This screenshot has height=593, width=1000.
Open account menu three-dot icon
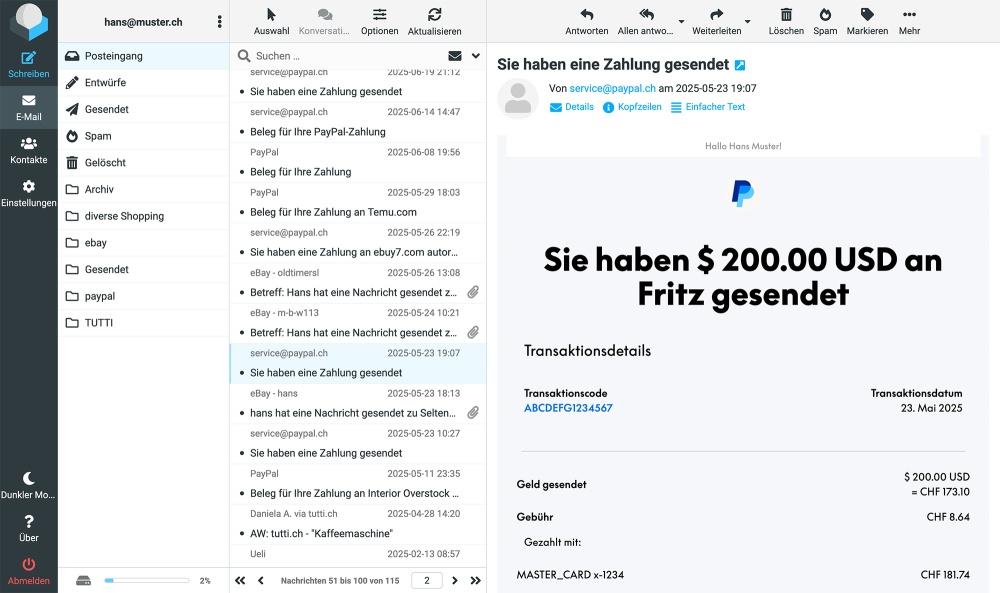pos(219,22)
